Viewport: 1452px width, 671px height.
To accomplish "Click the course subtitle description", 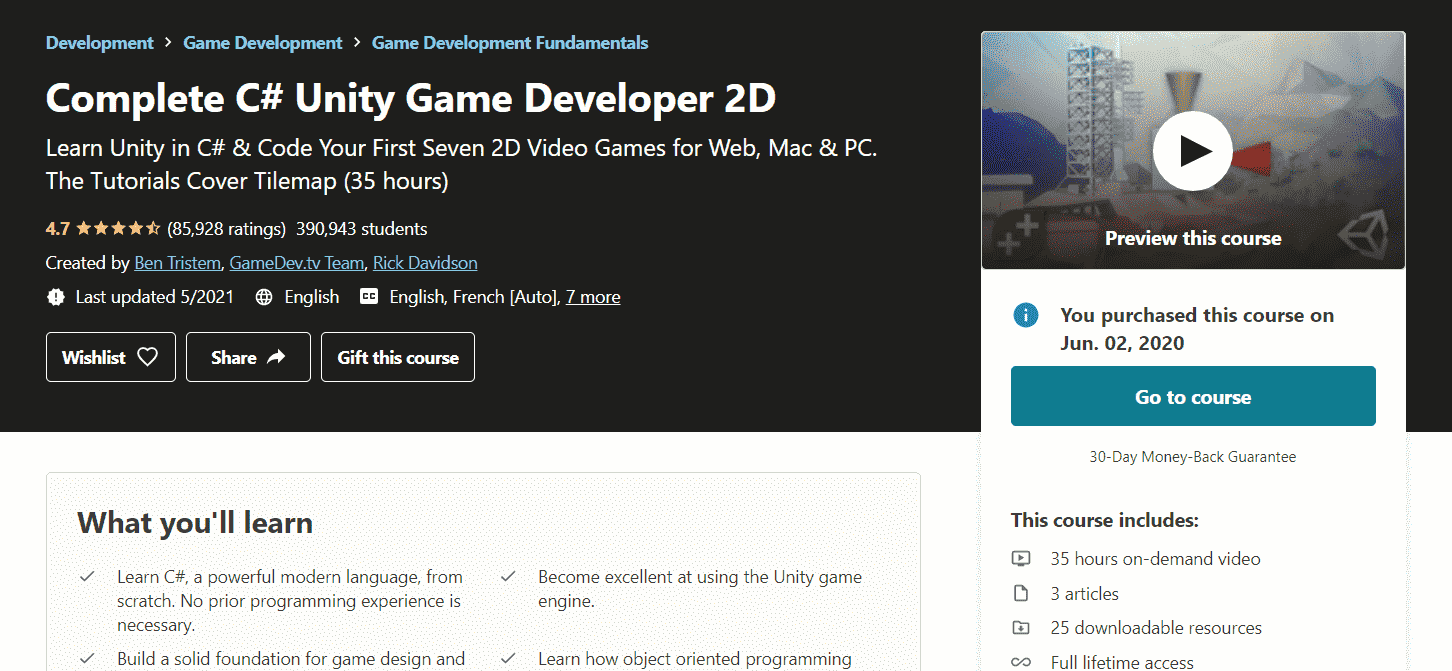I will (462, 164).
